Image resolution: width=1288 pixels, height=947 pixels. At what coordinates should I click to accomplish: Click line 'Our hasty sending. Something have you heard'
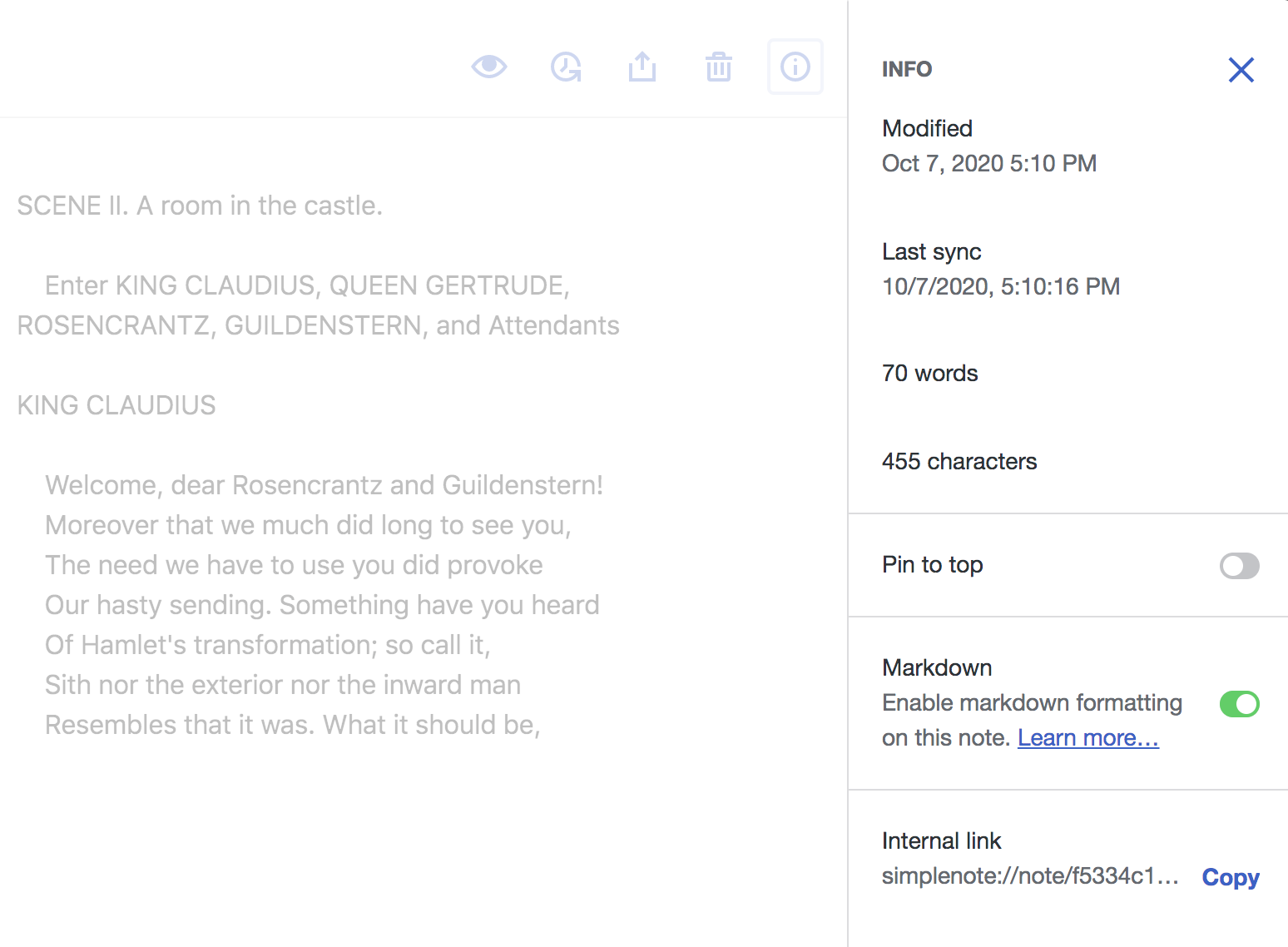pyautogui.click(x=322, y=605)
